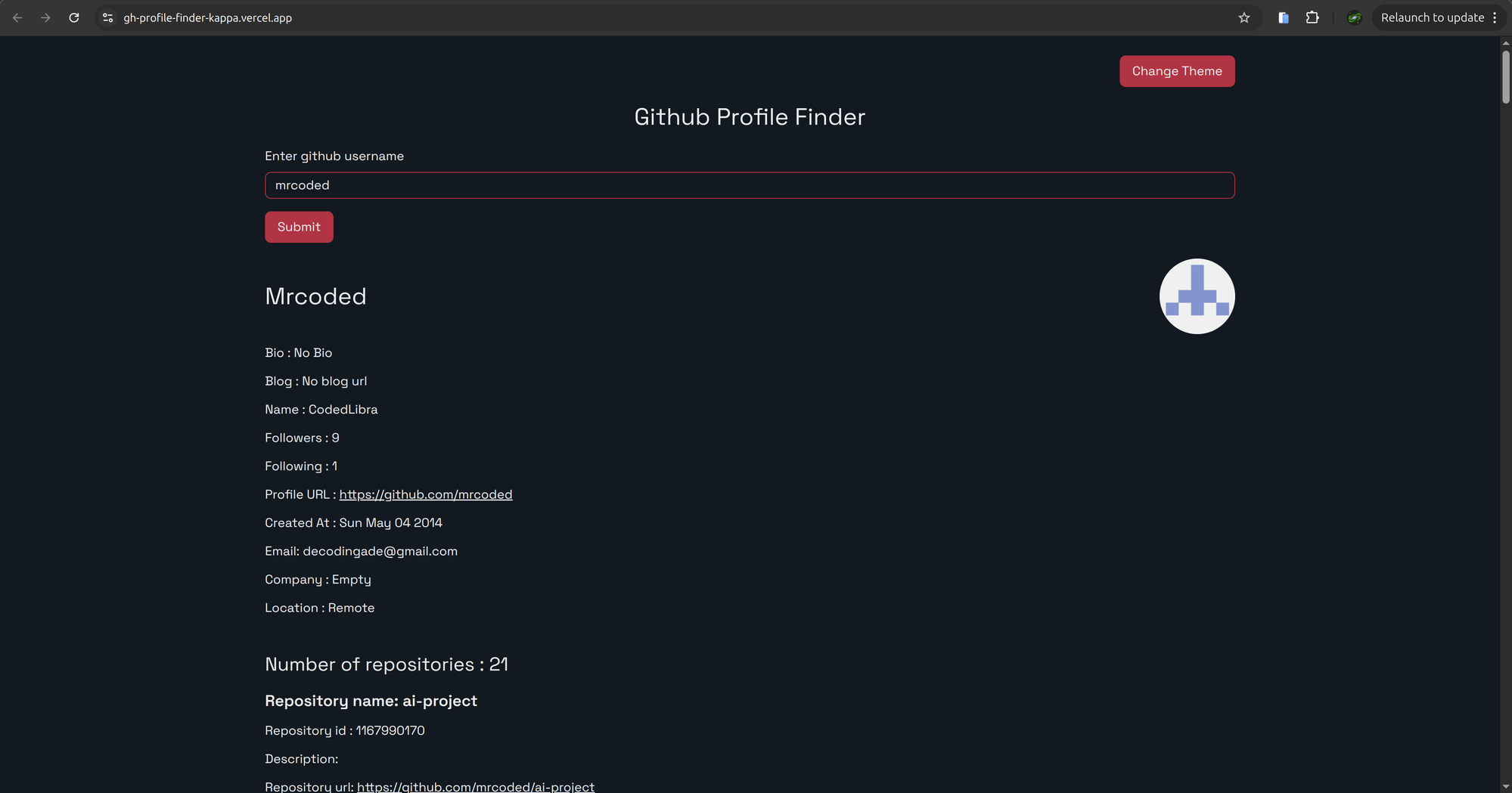The image size is (1512, 793).
Task: Click the vertical scrollbar thumb
Action: coord(1505,76)
